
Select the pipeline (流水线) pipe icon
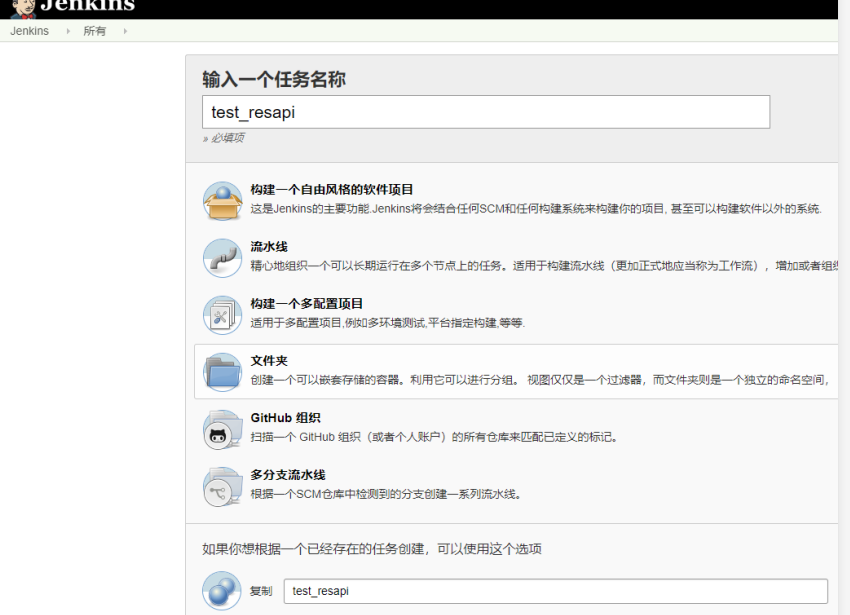pyautogui.click(x=222, y=257)
